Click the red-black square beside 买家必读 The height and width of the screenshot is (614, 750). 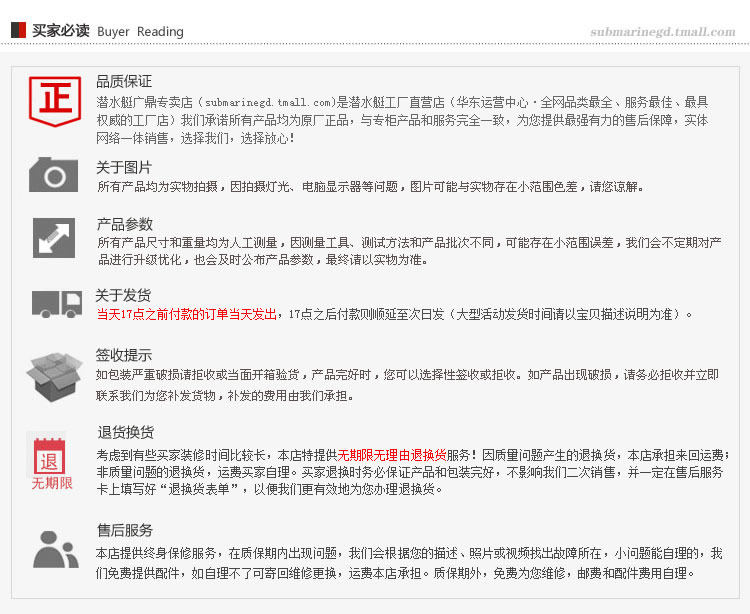point(18,31)
